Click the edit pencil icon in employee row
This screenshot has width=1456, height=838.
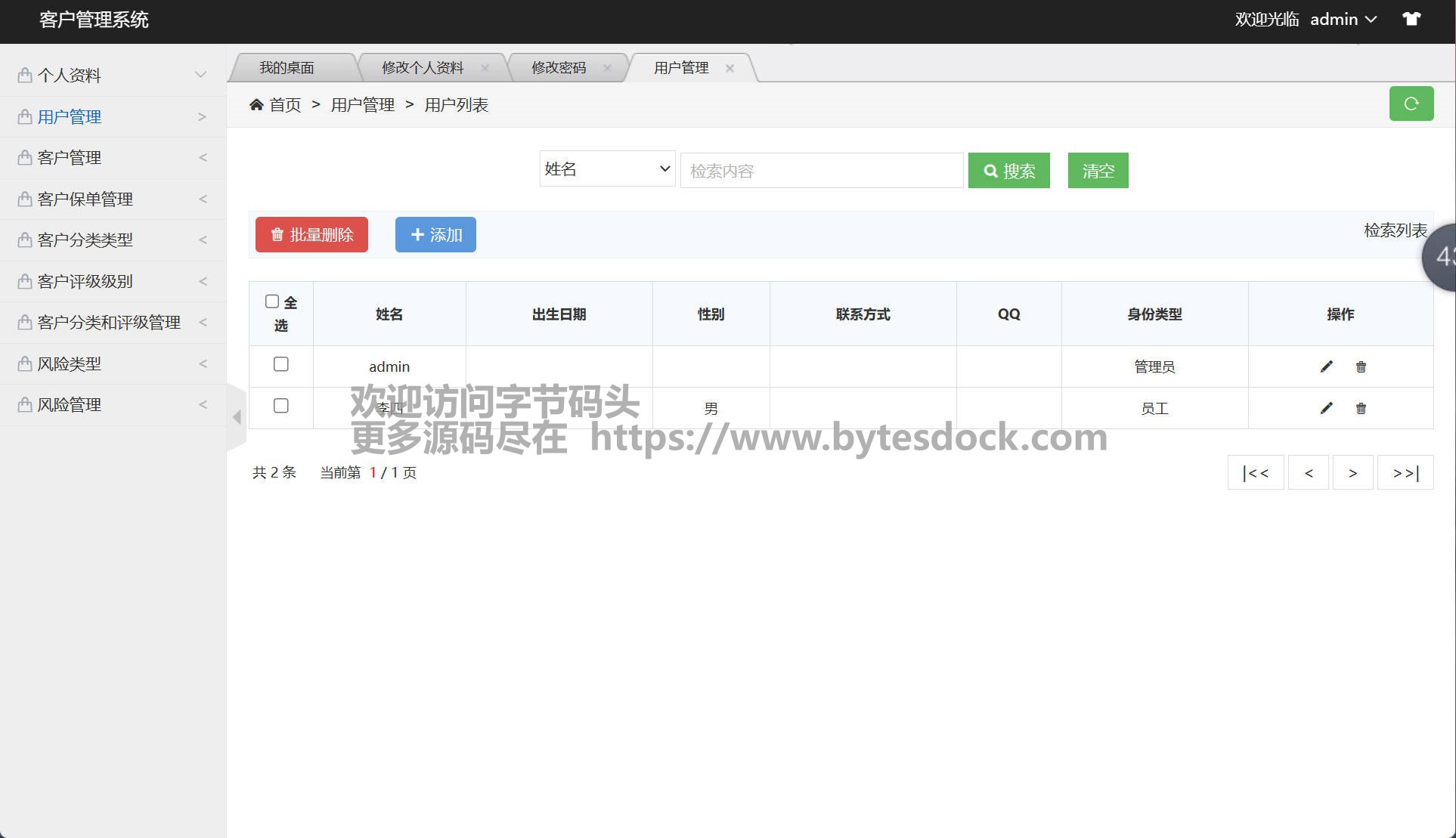pyautogui.click(x=1326, y=408)
